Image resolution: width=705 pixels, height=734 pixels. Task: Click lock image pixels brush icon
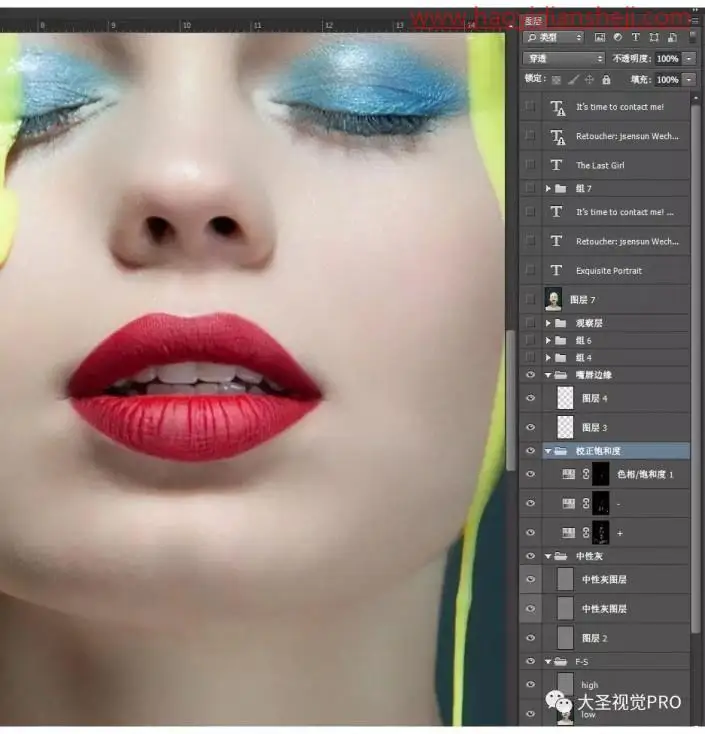click(x=573, y=80)
